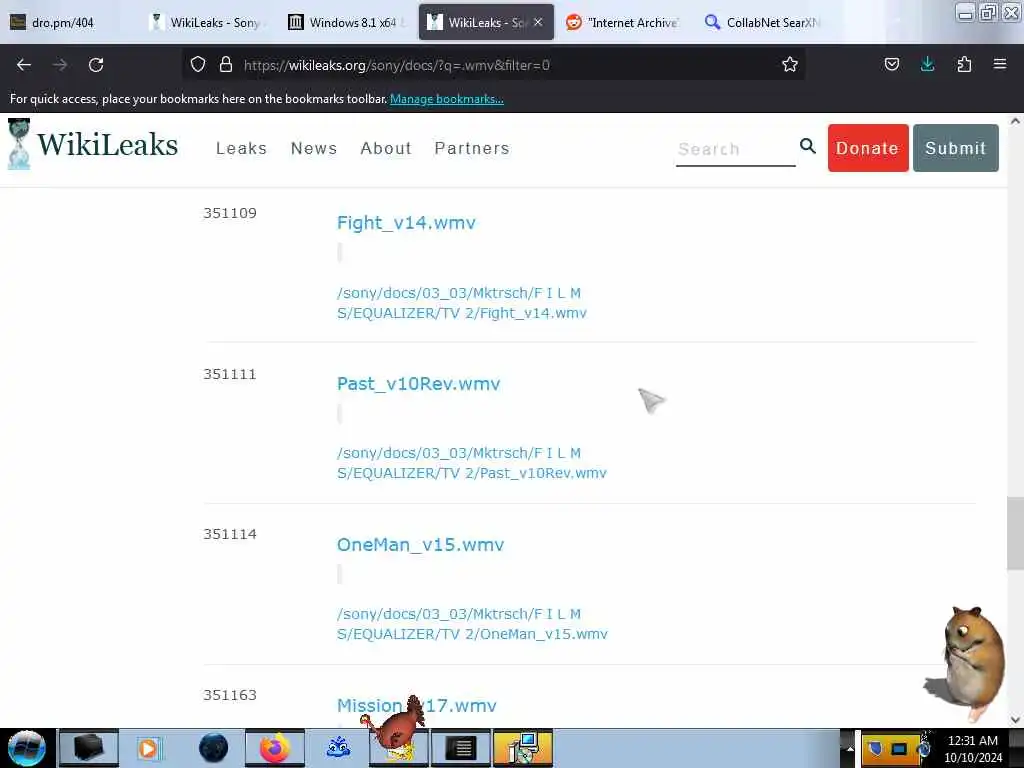Select document ID 351109

230,213
